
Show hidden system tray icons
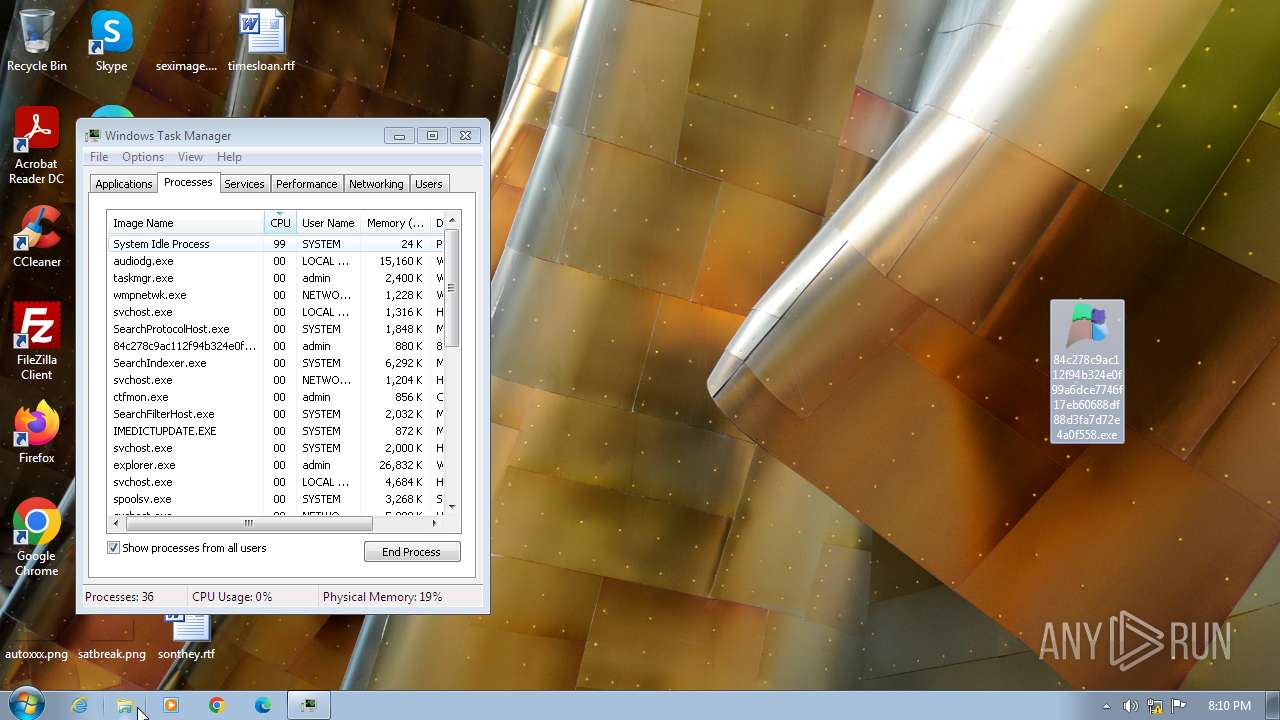(1106, 706)
